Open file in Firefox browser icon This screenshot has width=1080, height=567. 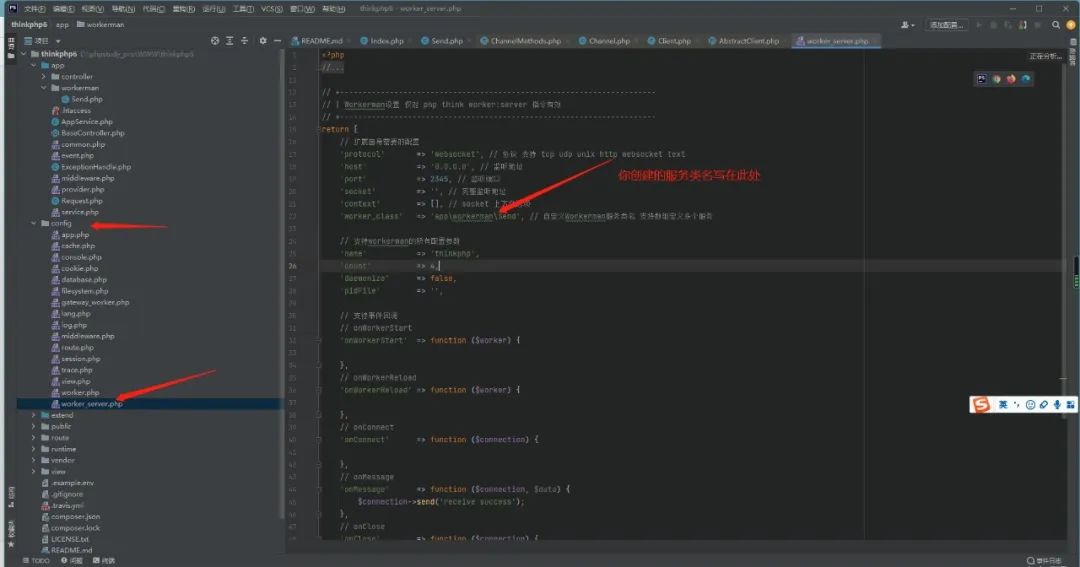(1011, 79)
